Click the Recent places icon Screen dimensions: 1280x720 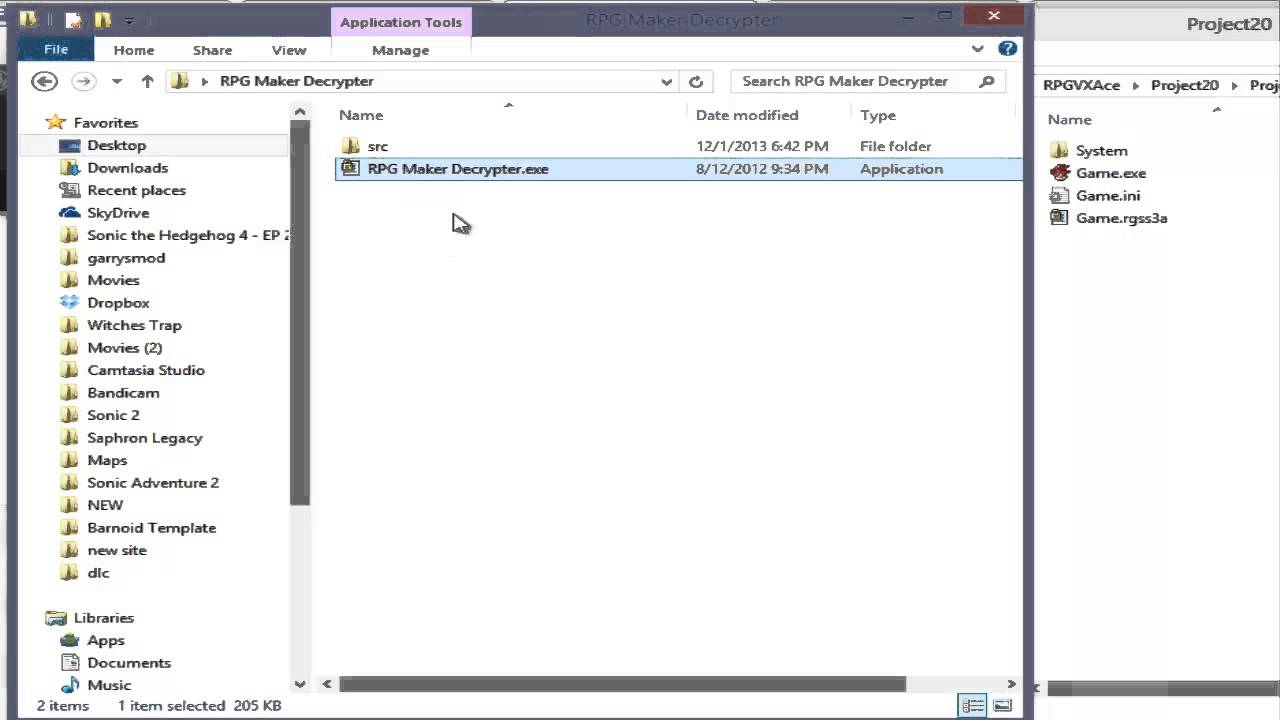pyautogui.click(x=69, y=190)
